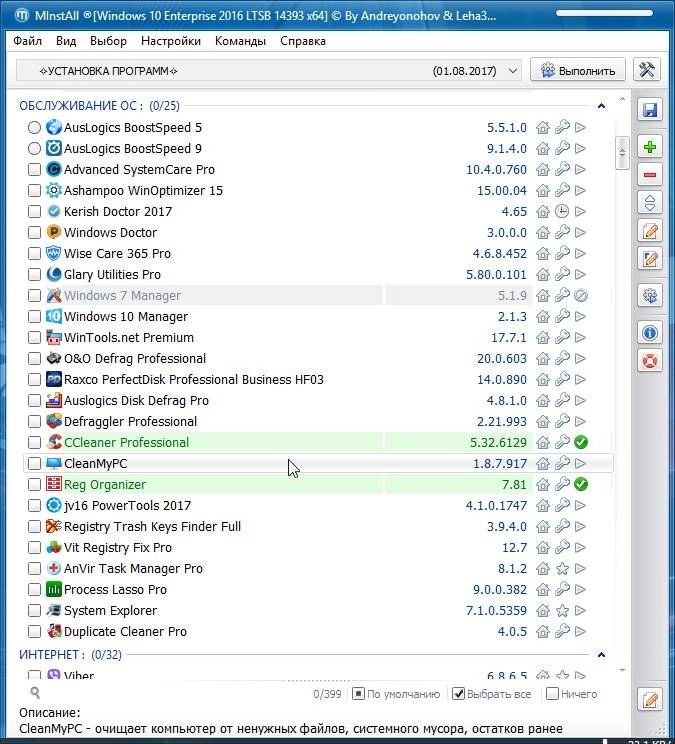Click the scroll-up arrow of the program list
The width and height of the screenshot is (675, 744).
click(622, 99)
